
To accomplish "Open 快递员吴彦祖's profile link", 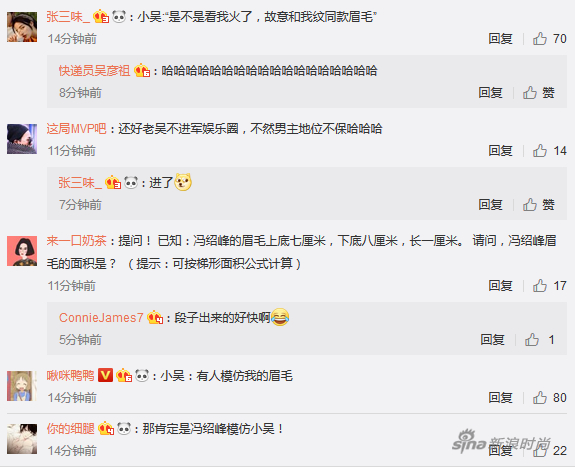I will pyautogui.click(x=95, y=70).
